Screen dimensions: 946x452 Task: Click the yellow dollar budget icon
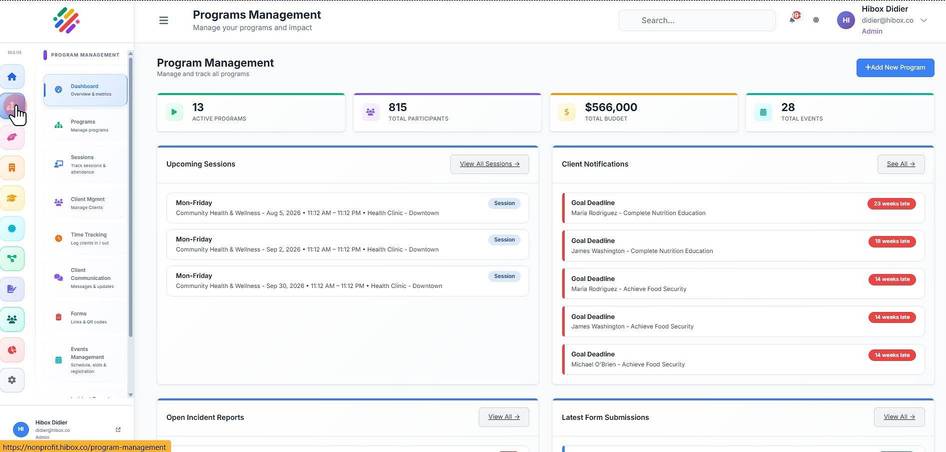tap(567, 112)
